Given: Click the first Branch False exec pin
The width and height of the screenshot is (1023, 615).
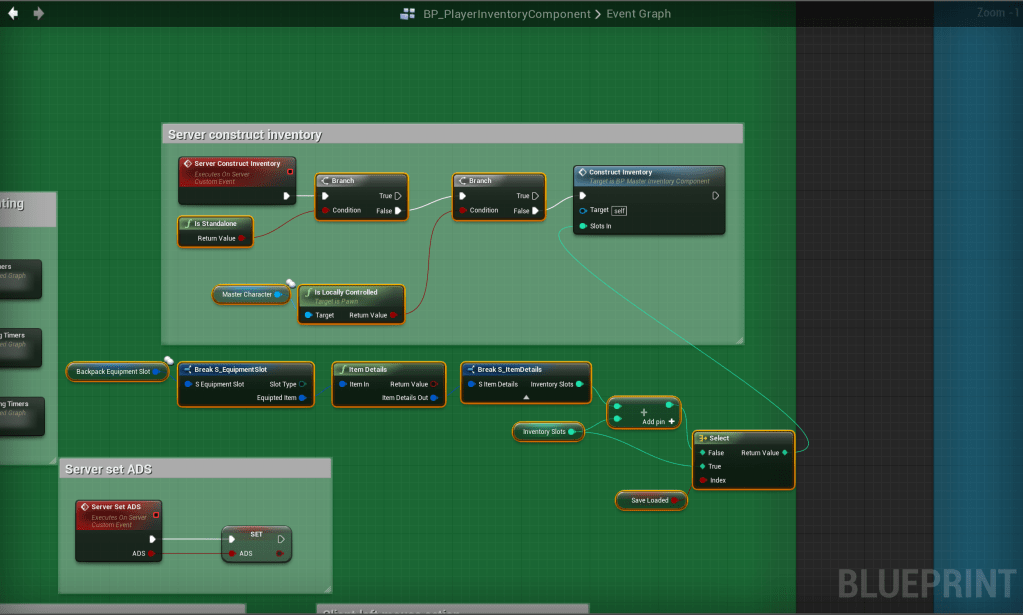Looking at the screenshot, I should pyautogui.click(x=398, y=211).
